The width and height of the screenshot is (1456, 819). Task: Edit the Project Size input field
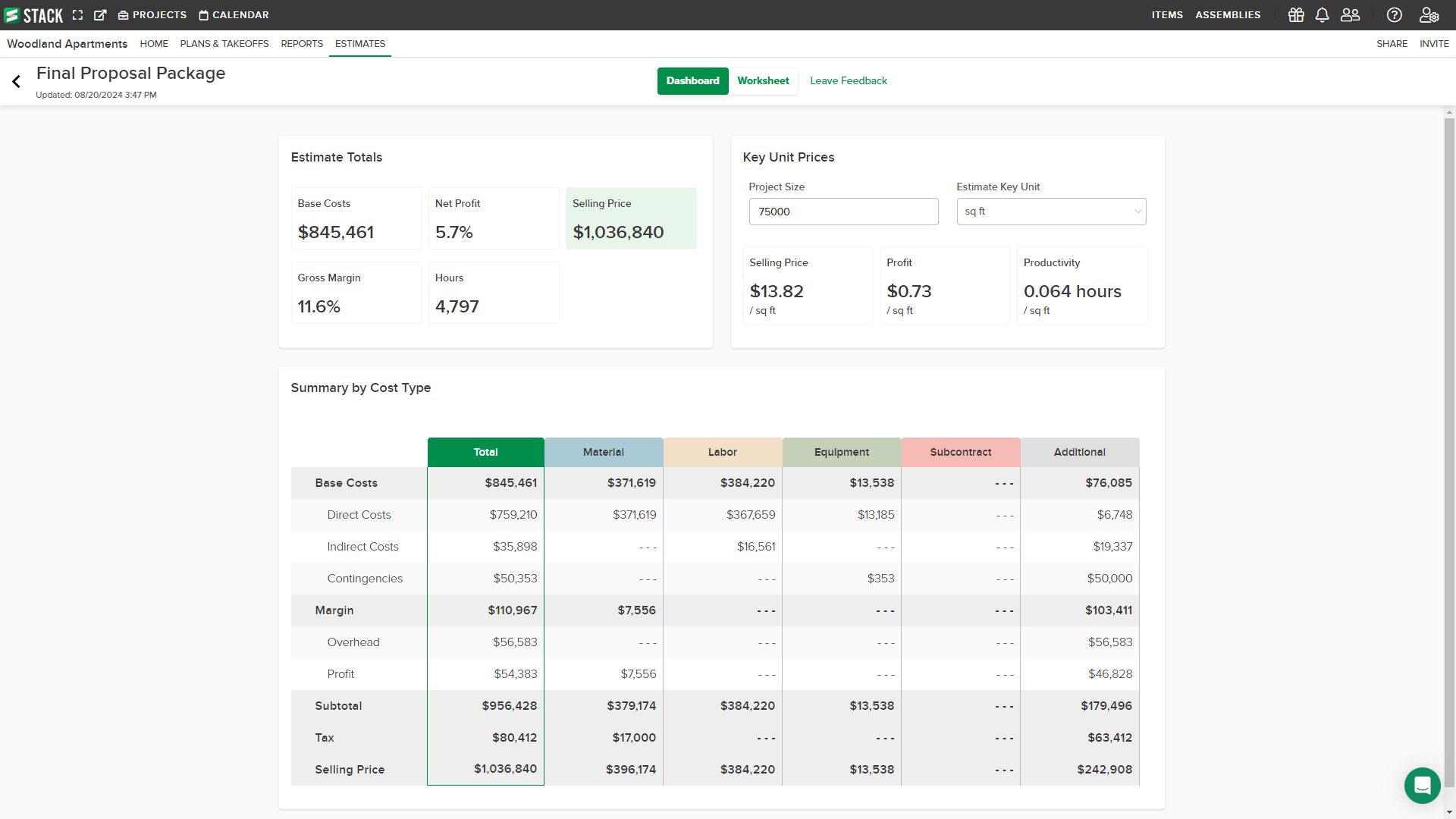click(x=843, y=212)
